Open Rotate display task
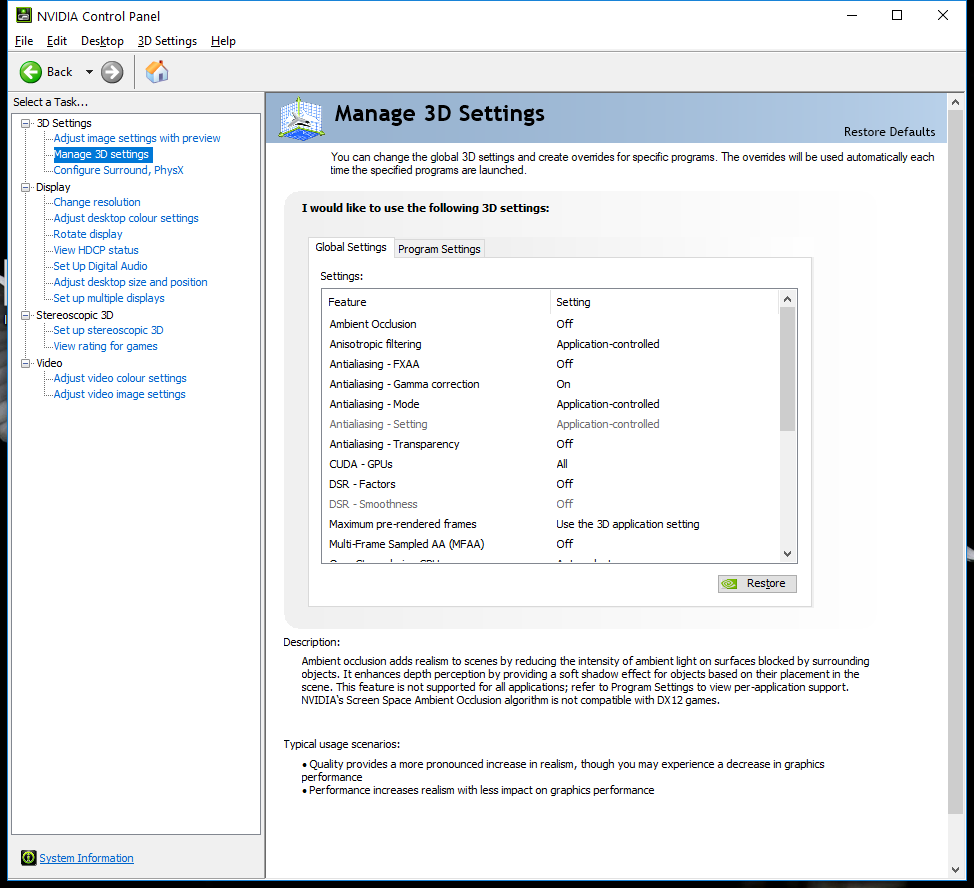Image resolution: width=974 pixels, height=888 pixels. pyautogui.click(x=88, y=234)
